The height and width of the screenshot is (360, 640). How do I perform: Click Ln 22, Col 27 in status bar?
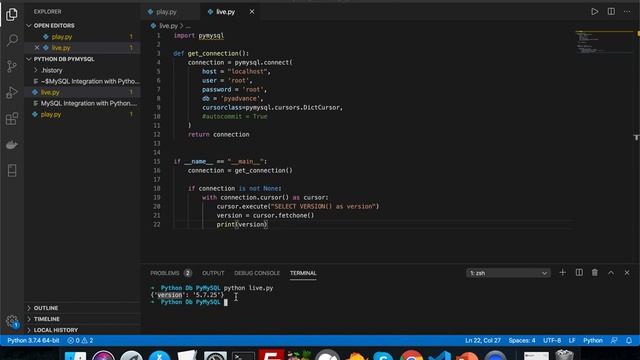482,340
